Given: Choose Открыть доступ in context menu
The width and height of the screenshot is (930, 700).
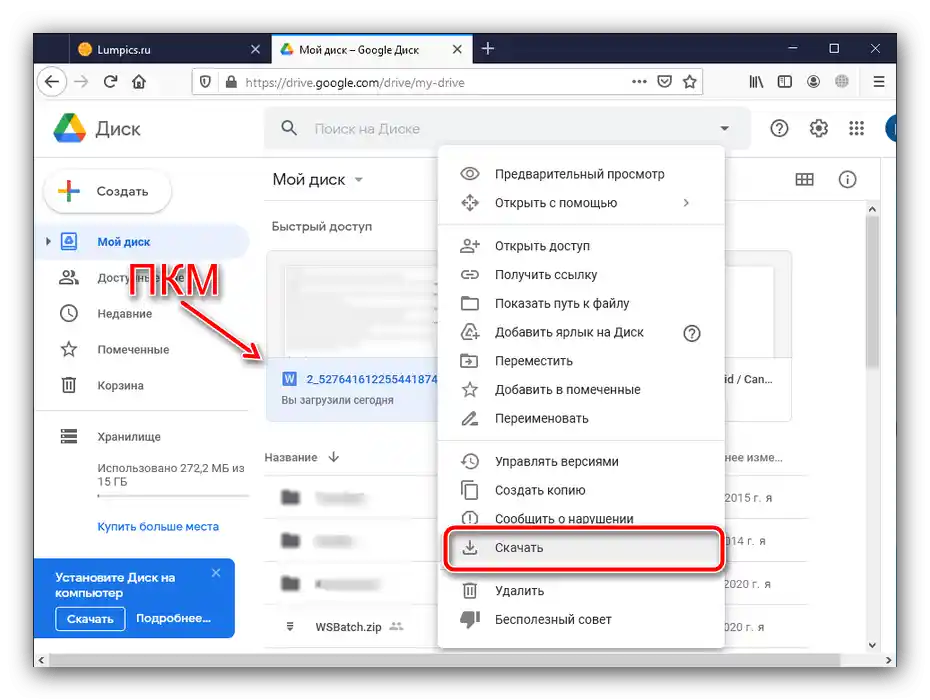Looking at the screenshot, I should [581, 246].
